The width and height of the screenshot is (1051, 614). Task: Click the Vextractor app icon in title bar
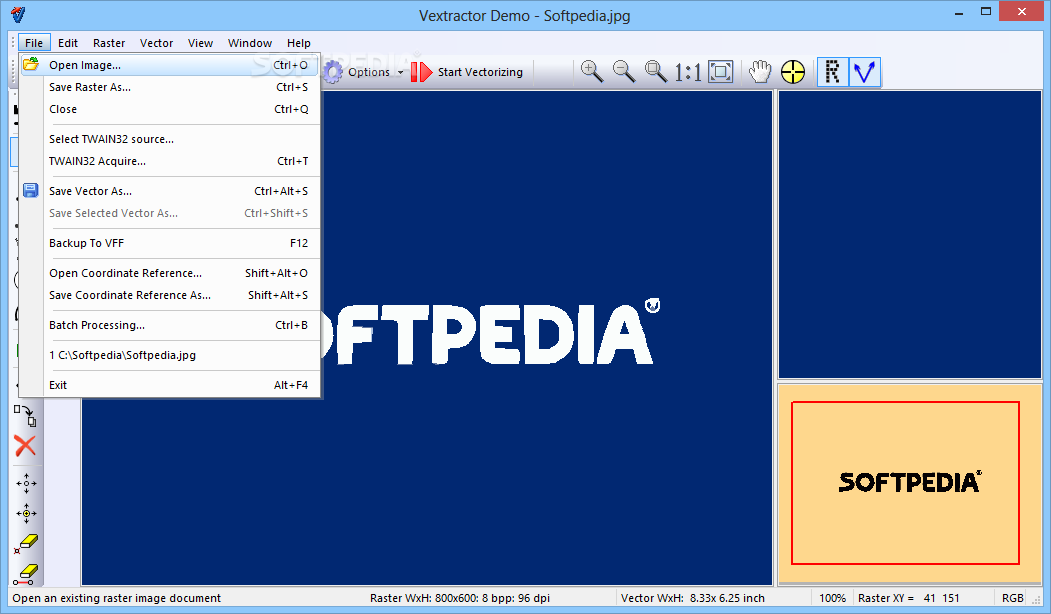coord(18,14)
